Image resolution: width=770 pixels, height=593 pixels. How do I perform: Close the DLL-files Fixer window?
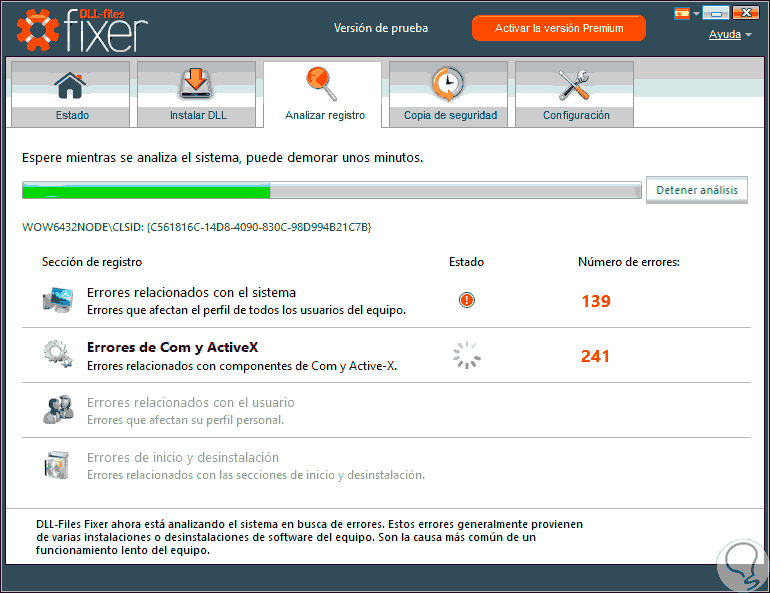click(746, 13)
